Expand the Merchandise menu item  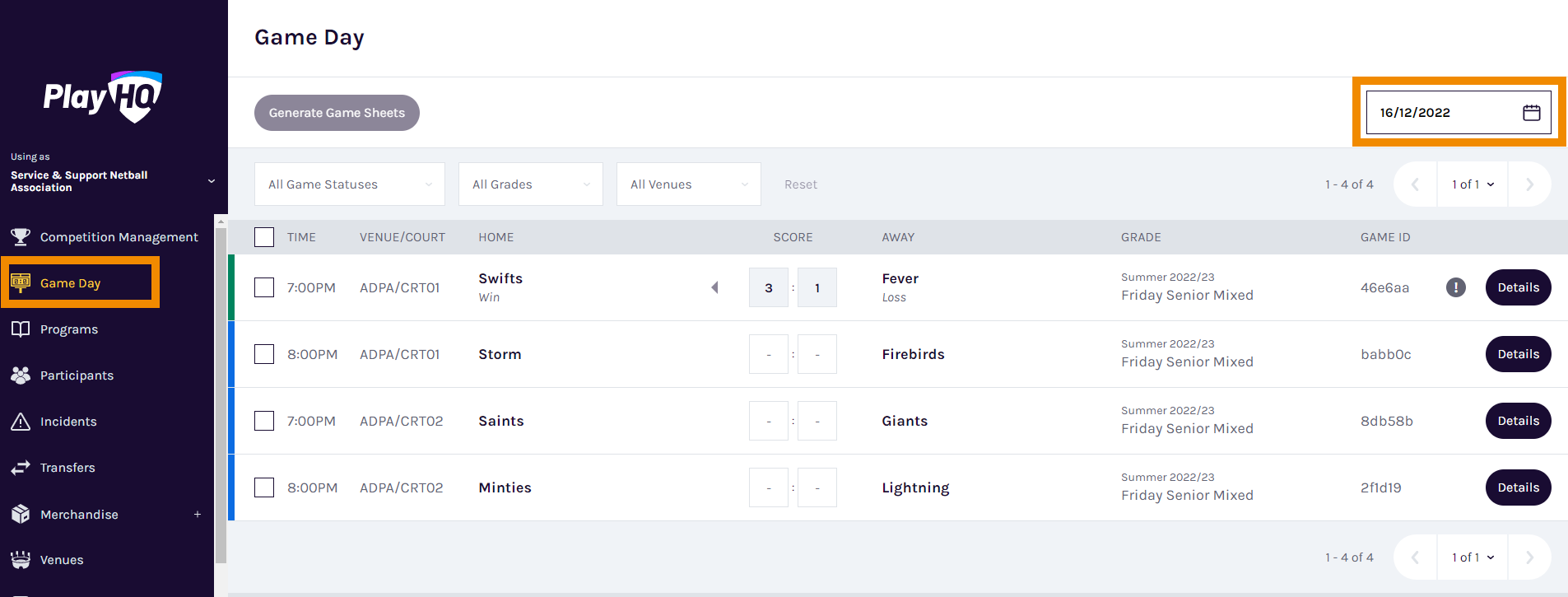[198, 514]
